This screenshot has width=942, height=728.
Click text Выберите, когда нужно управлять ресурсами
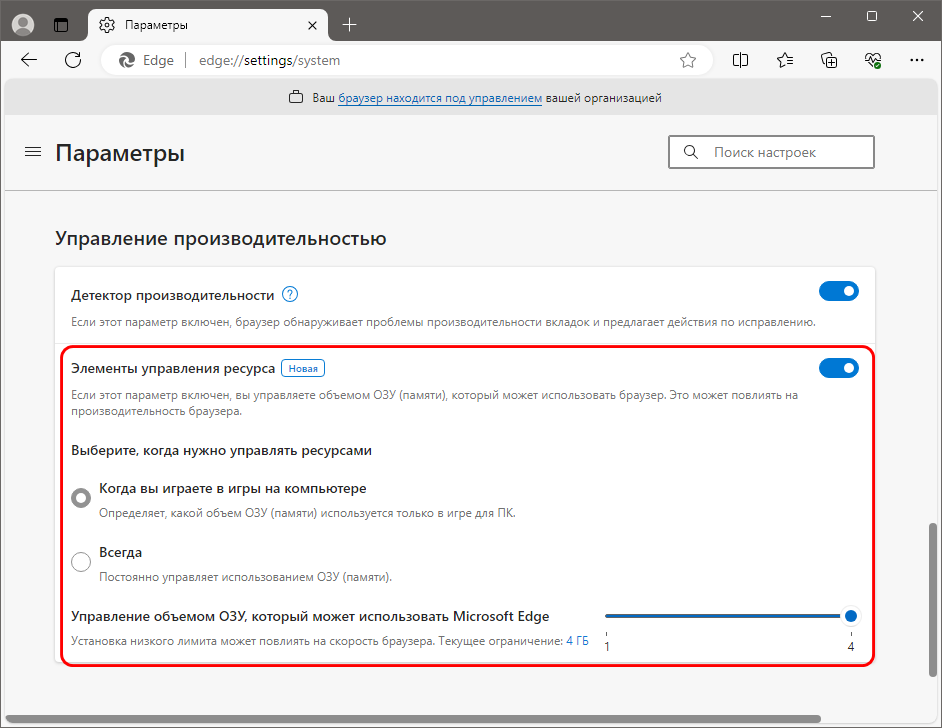click(221, 450)
